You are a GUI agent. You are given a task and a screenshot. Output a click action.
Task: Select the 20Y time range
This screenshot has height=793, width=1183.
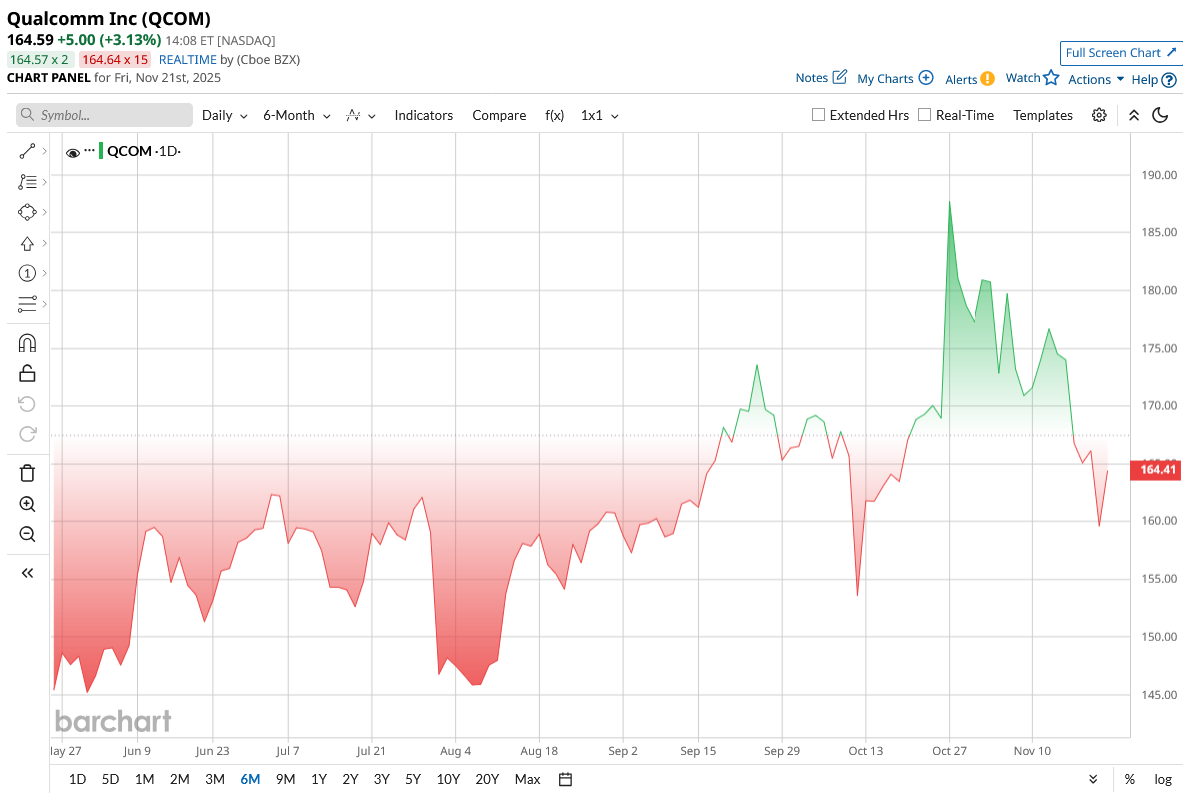487,779
